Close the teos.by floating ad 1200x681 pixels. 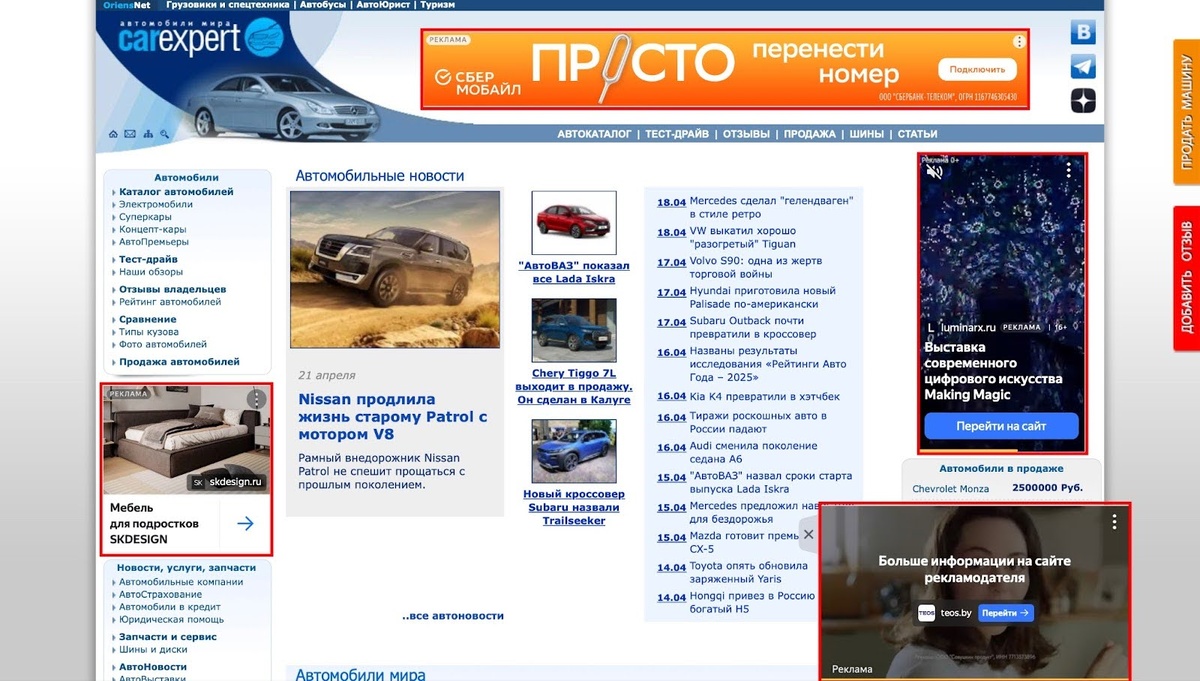(808, 534)
